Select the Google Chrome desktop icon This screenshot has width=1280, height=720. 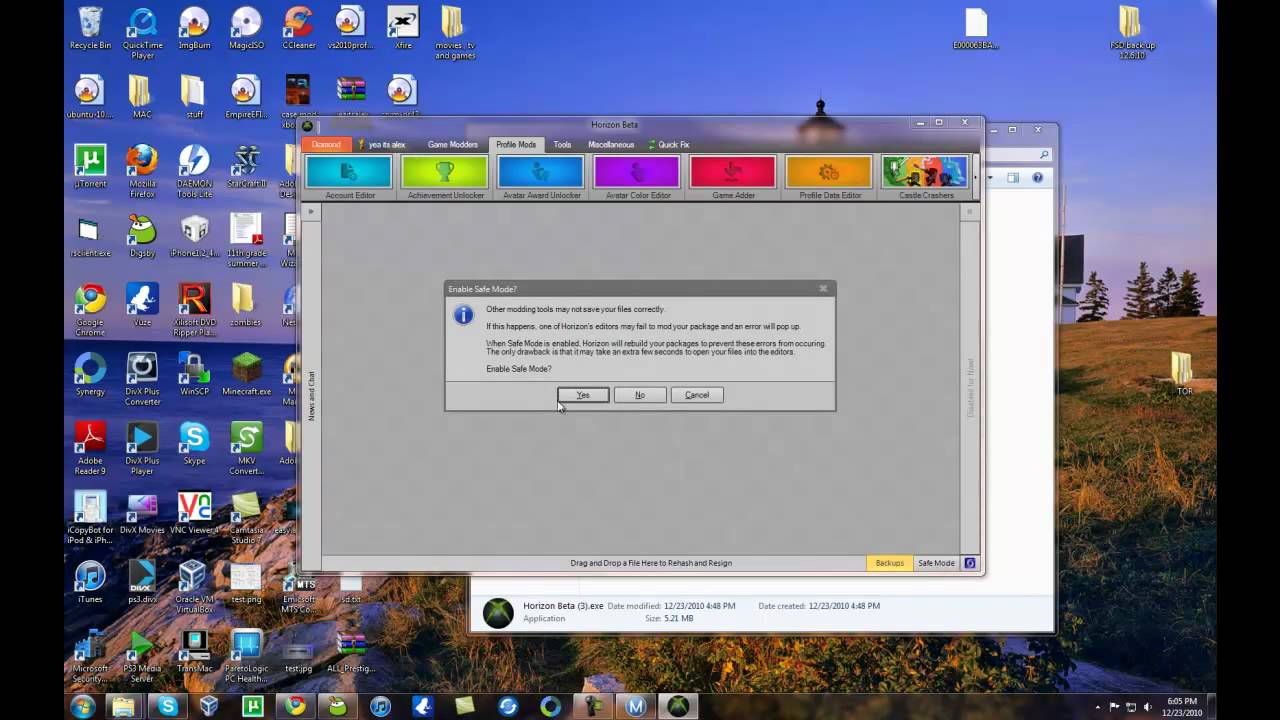pos(90,310)
